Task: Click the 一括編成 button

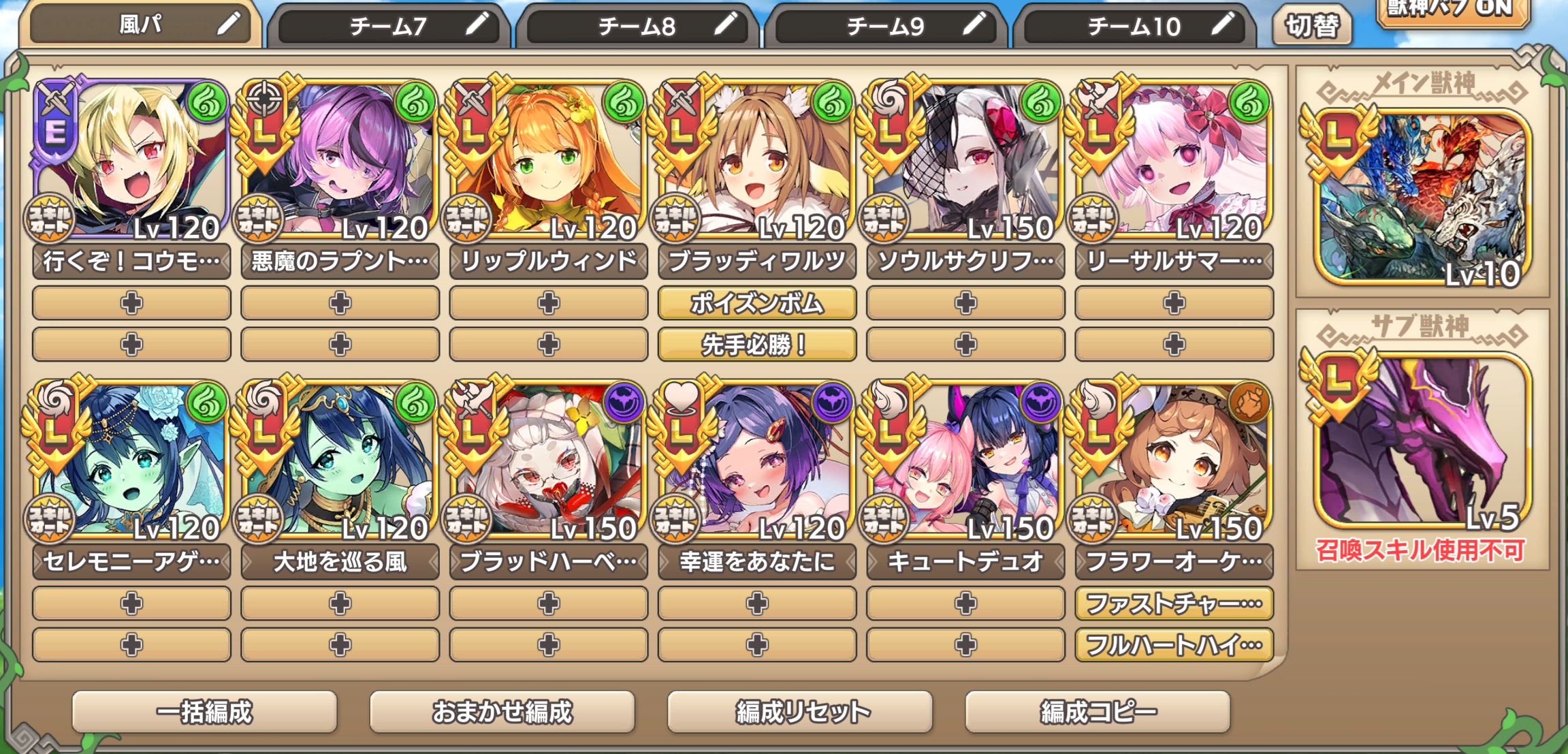Action: point(204,712)
